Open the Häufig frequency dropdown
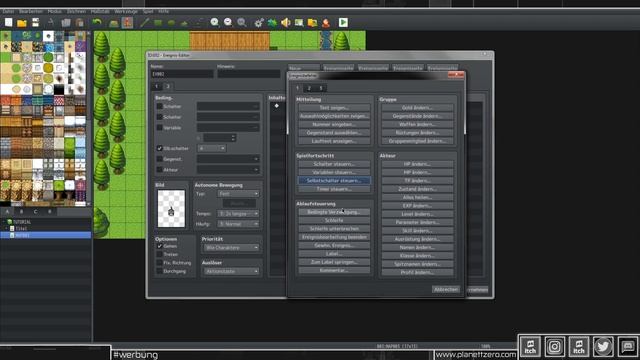The width and height of the screenshot is (640, 360). (x=238, y=224)
